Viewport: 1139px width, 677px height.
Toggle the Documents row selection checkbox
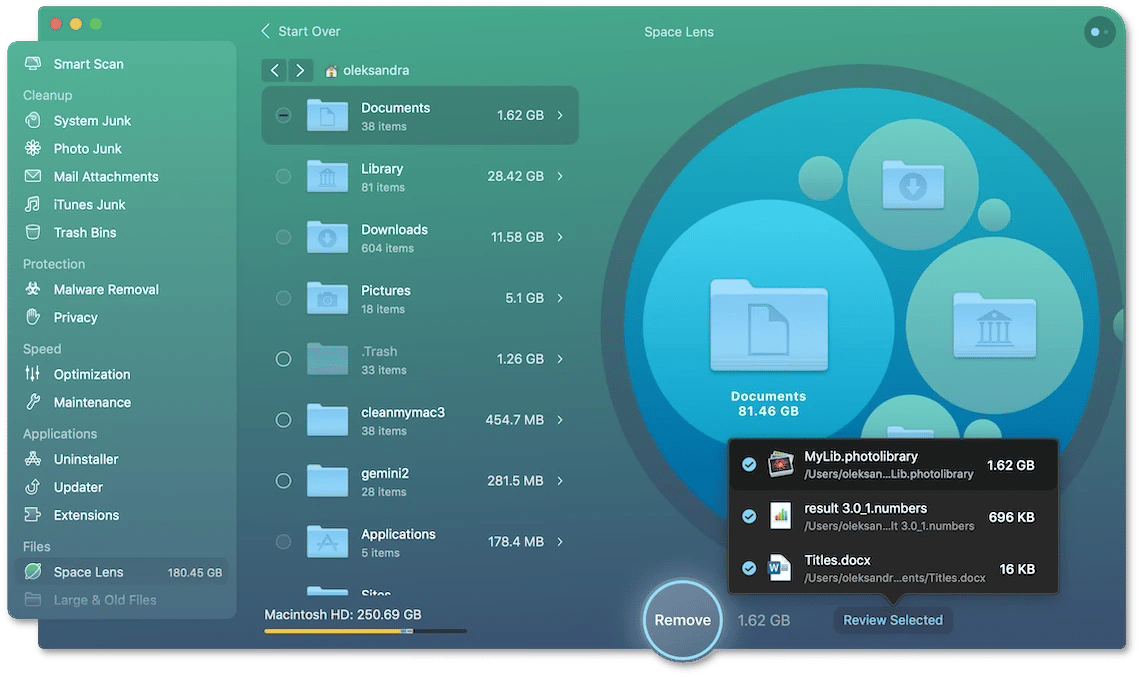(283, 115)
